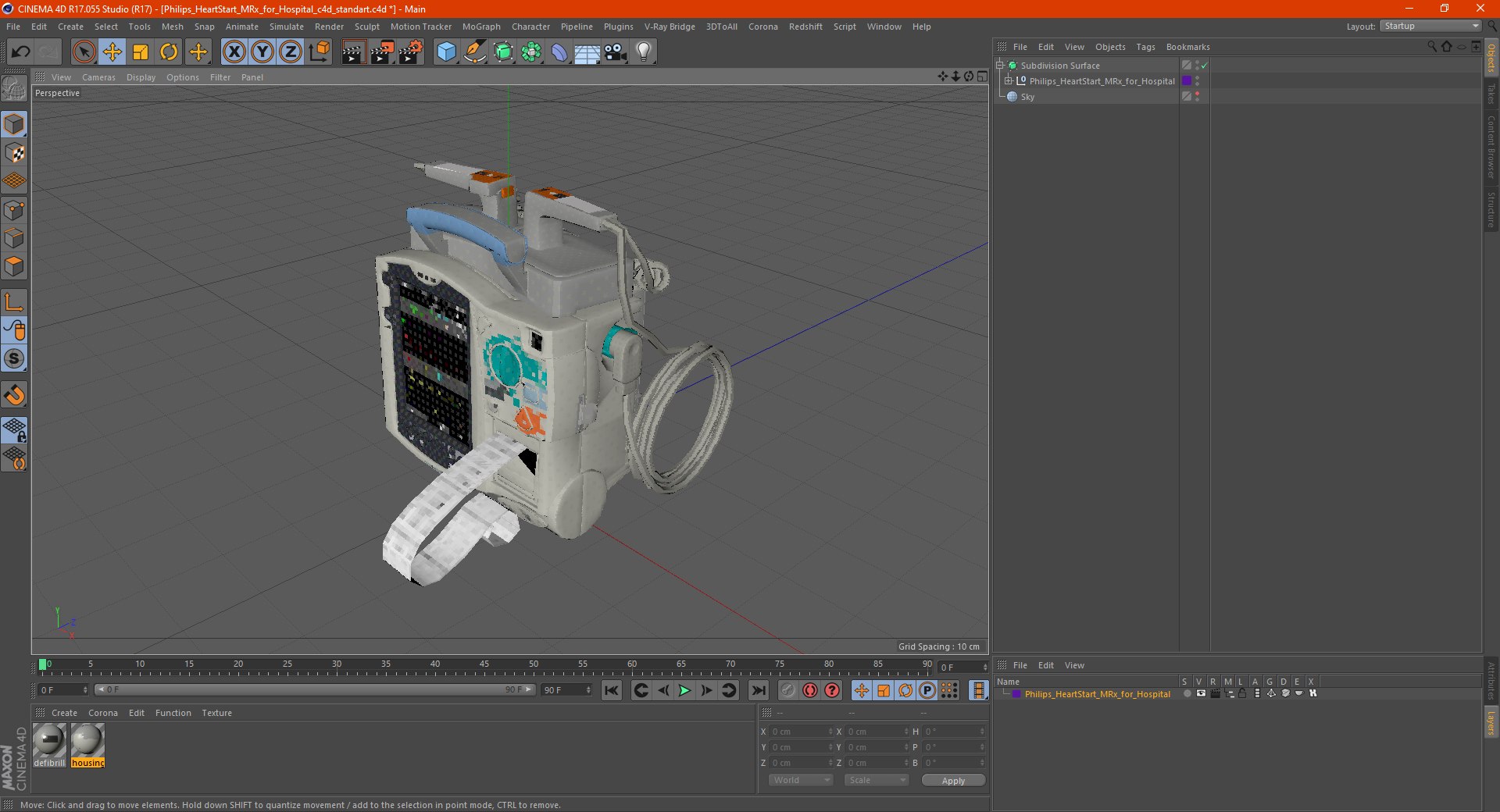Click Locked Workplane icon
Screen dimensions: 1500x812
[x=14, y=430]
